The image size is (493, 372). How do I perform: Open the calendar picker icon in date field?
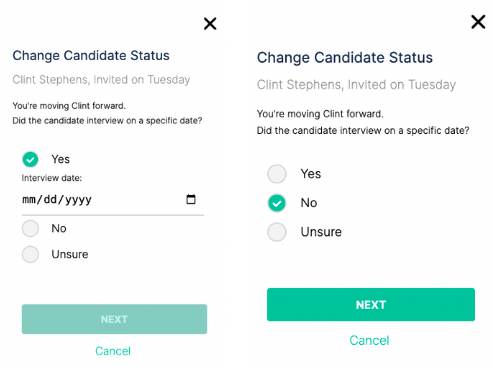[x=191, y=199]
